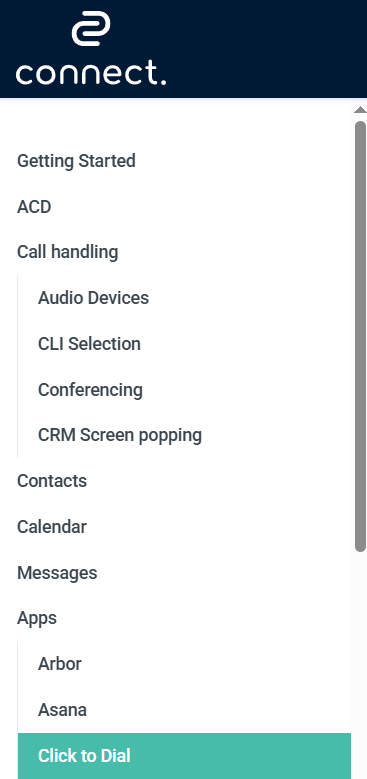
Task: Open the CLI Selection page
Action: coord(89,344)
